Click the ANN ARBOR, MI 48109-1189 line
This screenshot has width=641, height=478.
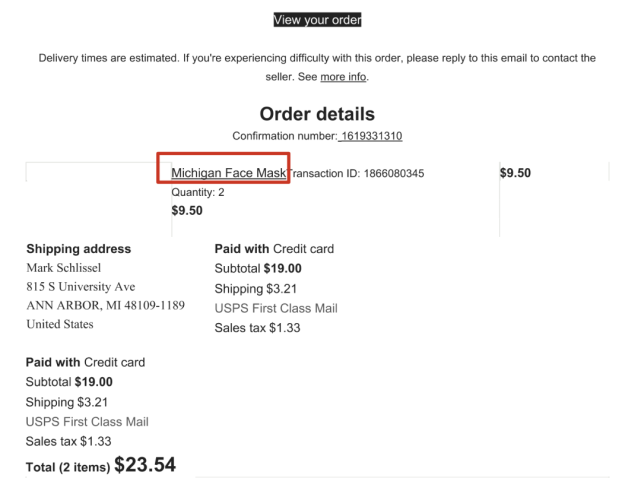(105, 305)
